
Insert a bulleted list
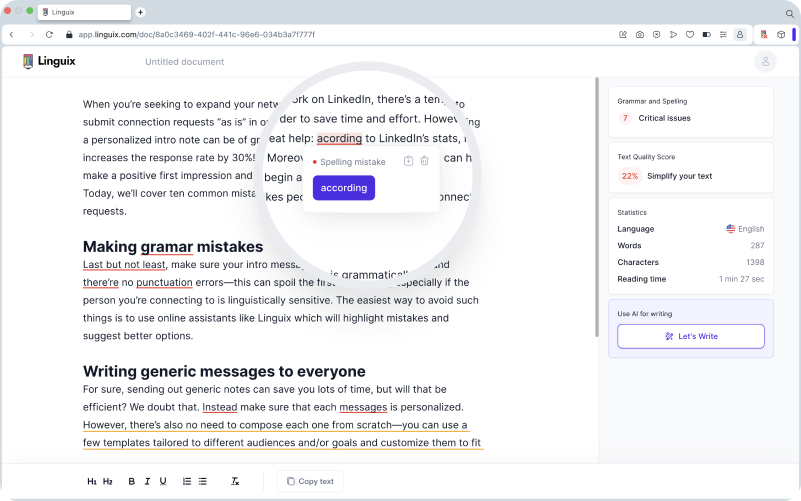click(203, 481)
